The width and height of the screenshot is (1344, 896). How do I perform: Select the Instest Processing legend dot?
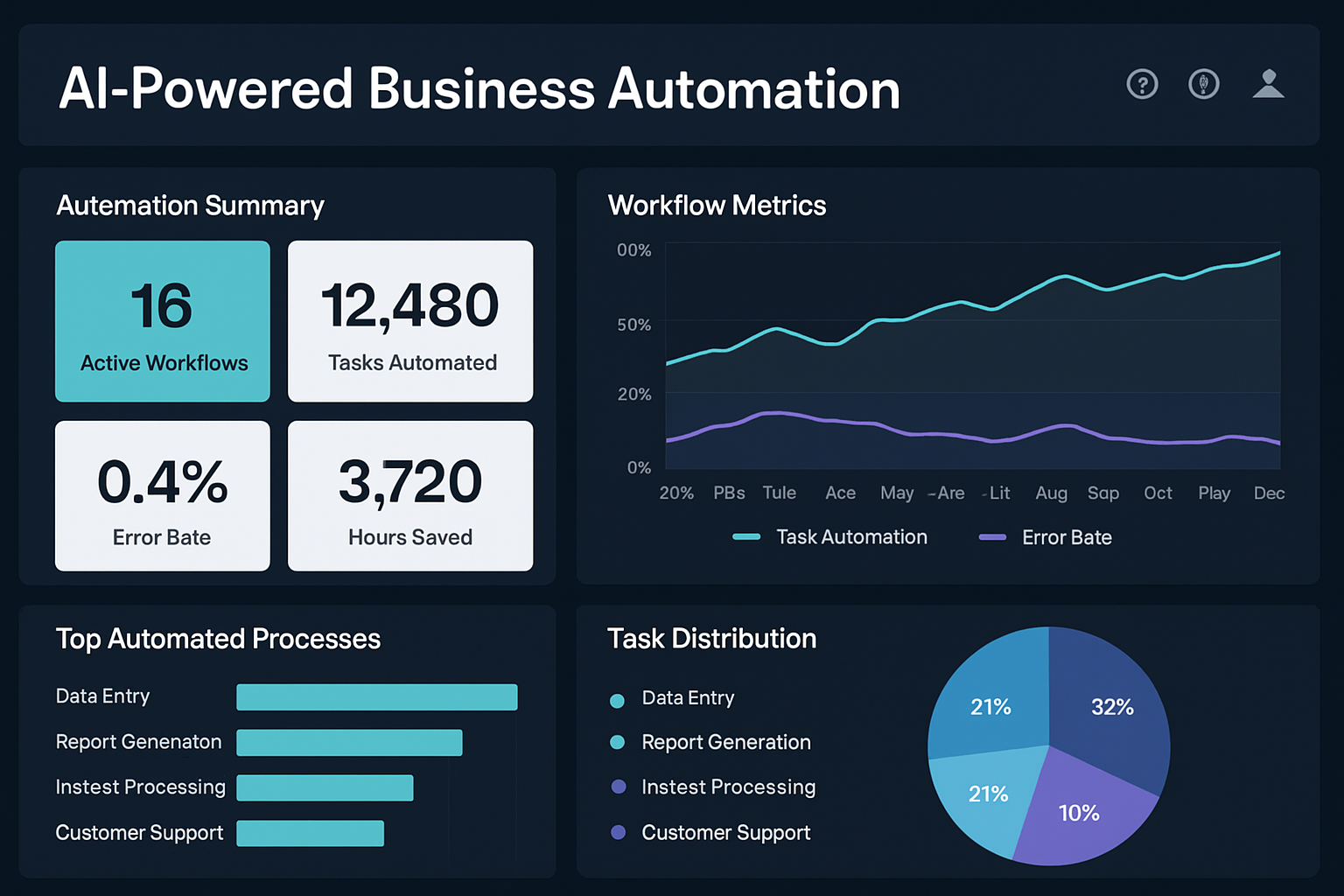tap(618, 788)
